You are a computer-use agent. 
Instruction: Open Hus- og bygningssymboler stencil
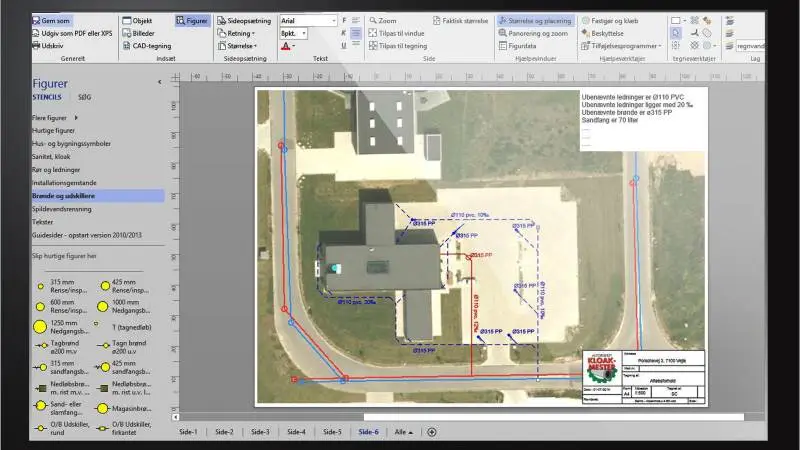[71, 143]
